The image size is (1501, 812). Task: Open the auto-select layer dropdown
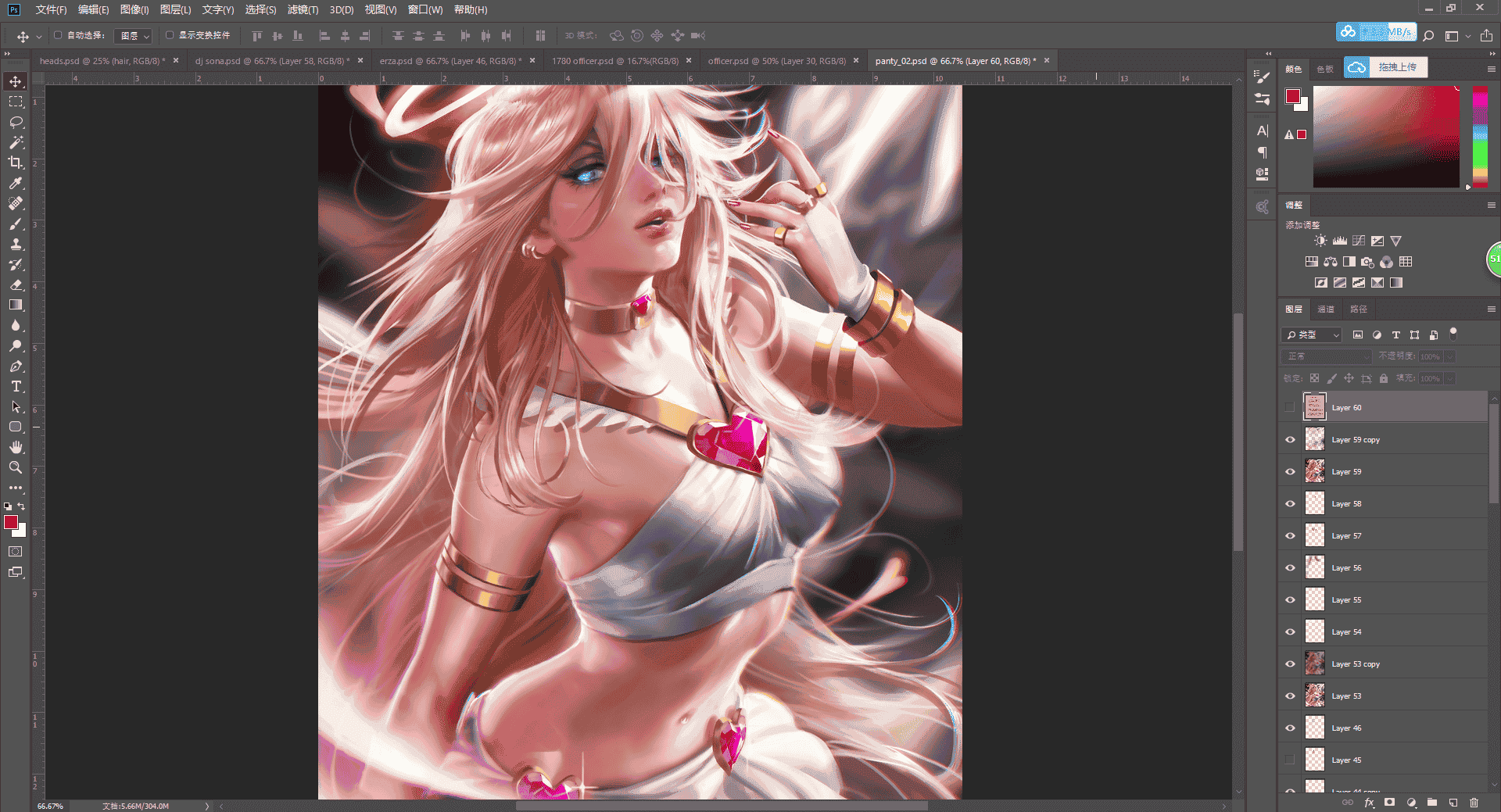(133, 36)
